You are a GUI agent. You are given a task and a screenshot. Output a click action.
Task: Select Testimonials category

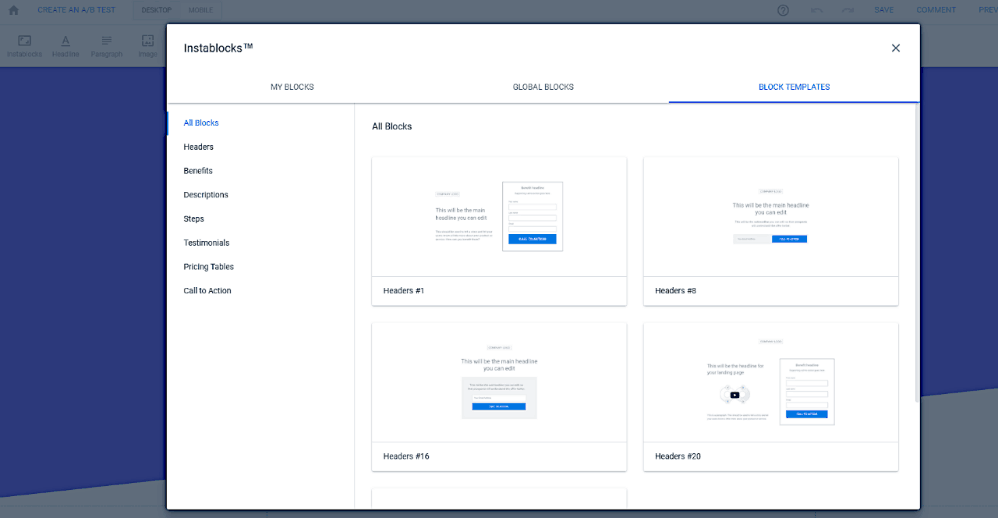(206, 242)
